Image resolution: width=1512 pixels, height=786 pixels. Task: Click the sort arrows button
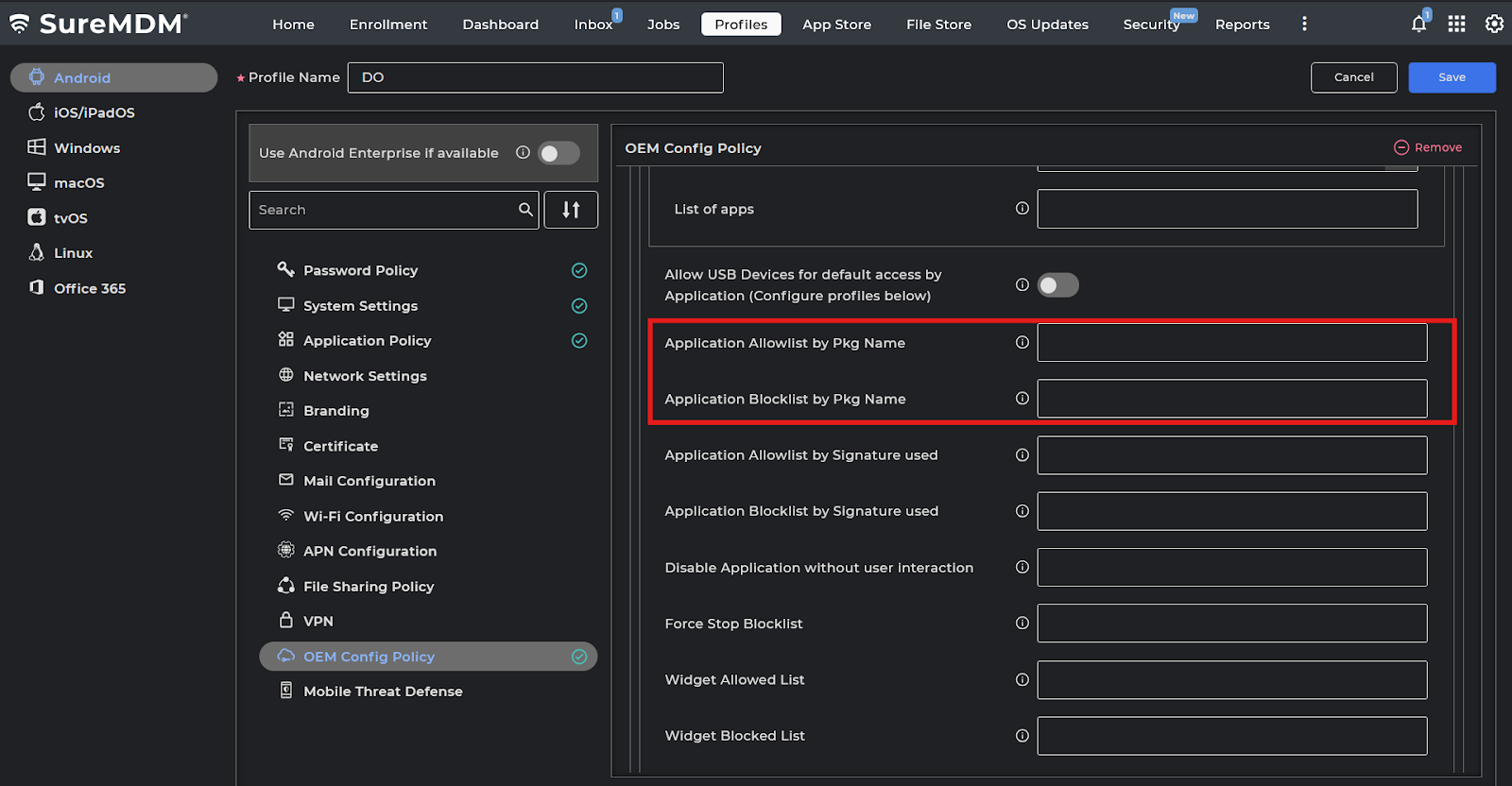(x=571, y=210)
